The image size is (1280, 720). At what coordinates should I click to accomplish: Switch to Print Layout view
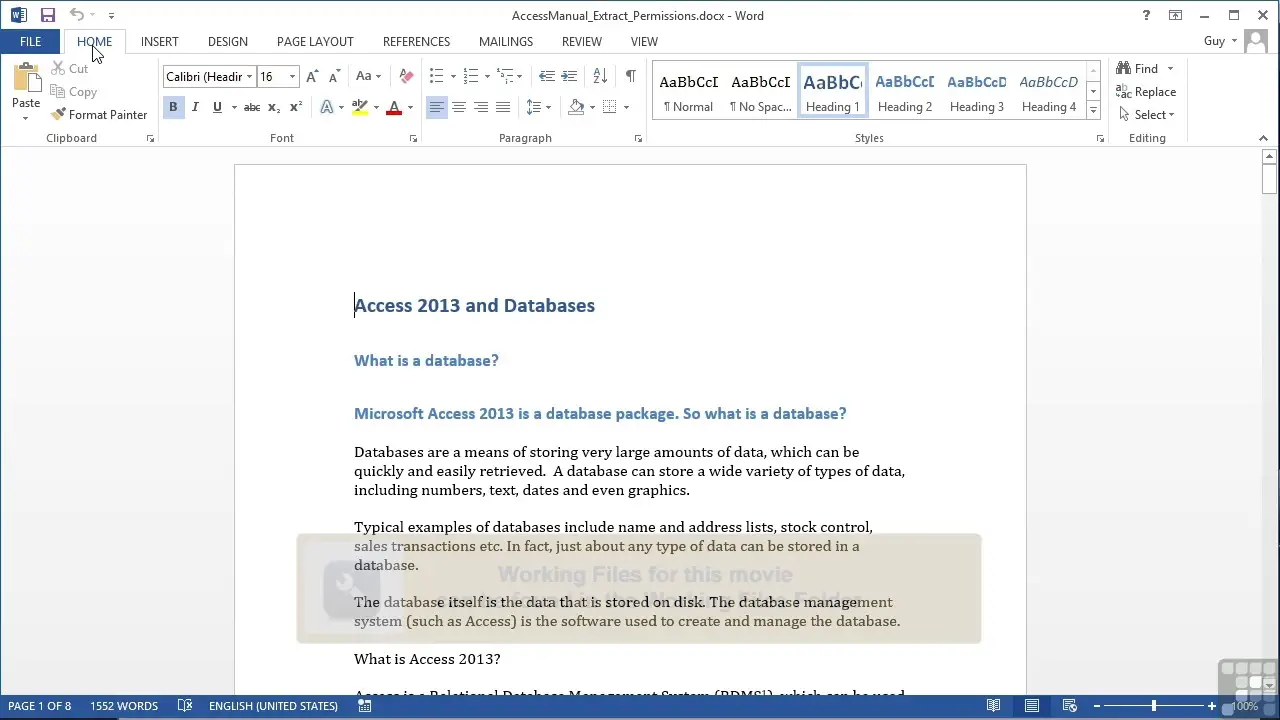1031,706
